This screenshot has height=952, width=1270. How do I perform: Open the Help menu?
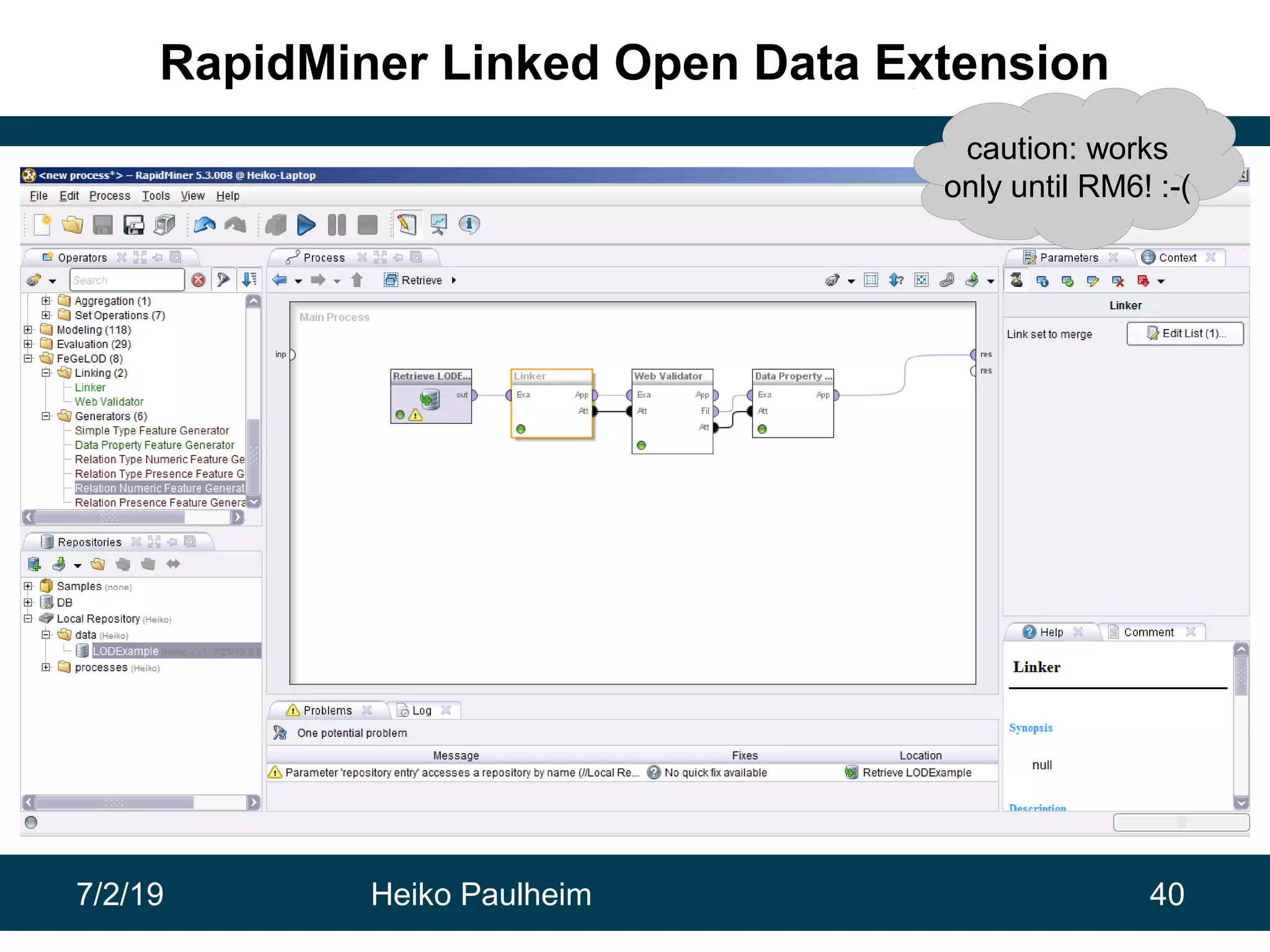[228, 196]
